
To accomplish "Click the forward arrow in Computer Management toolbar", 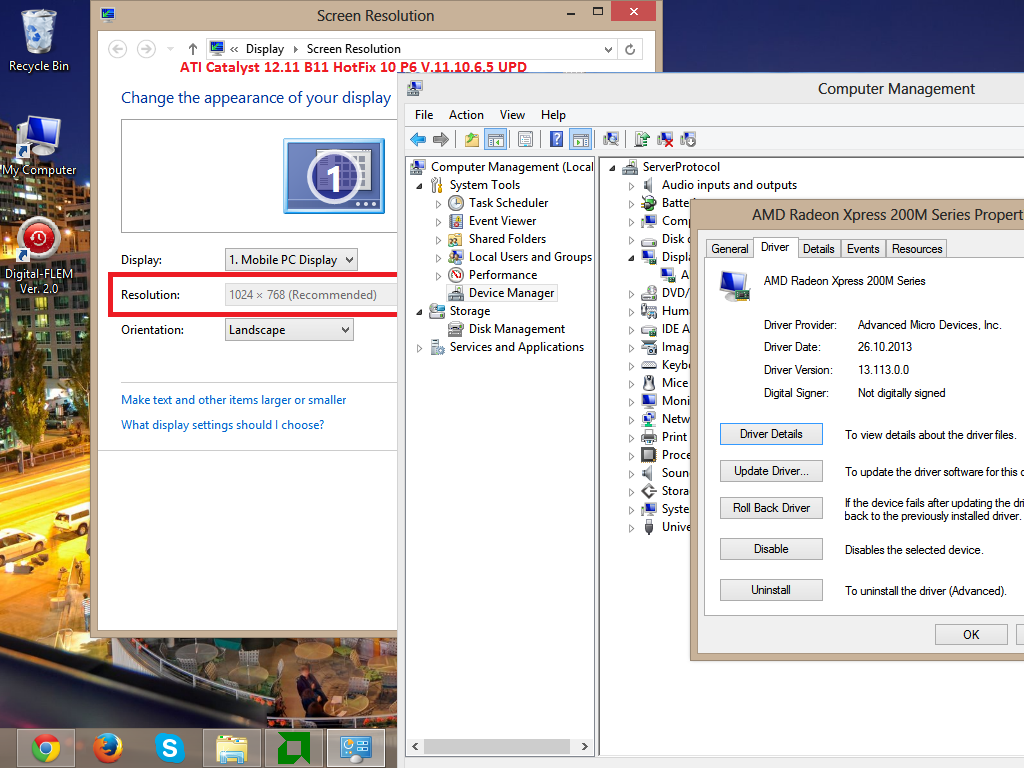I will coord(441,139).
